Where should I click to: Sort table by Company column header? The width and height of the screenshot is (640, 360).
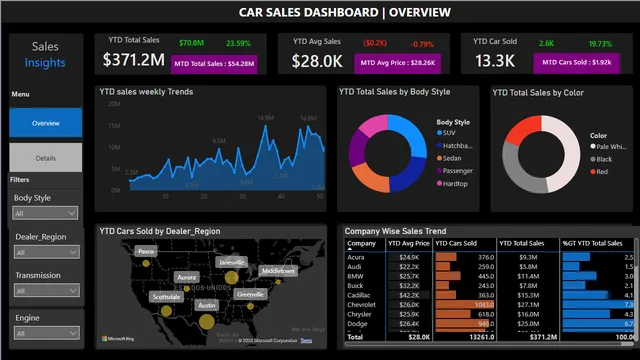coord(361,243)
